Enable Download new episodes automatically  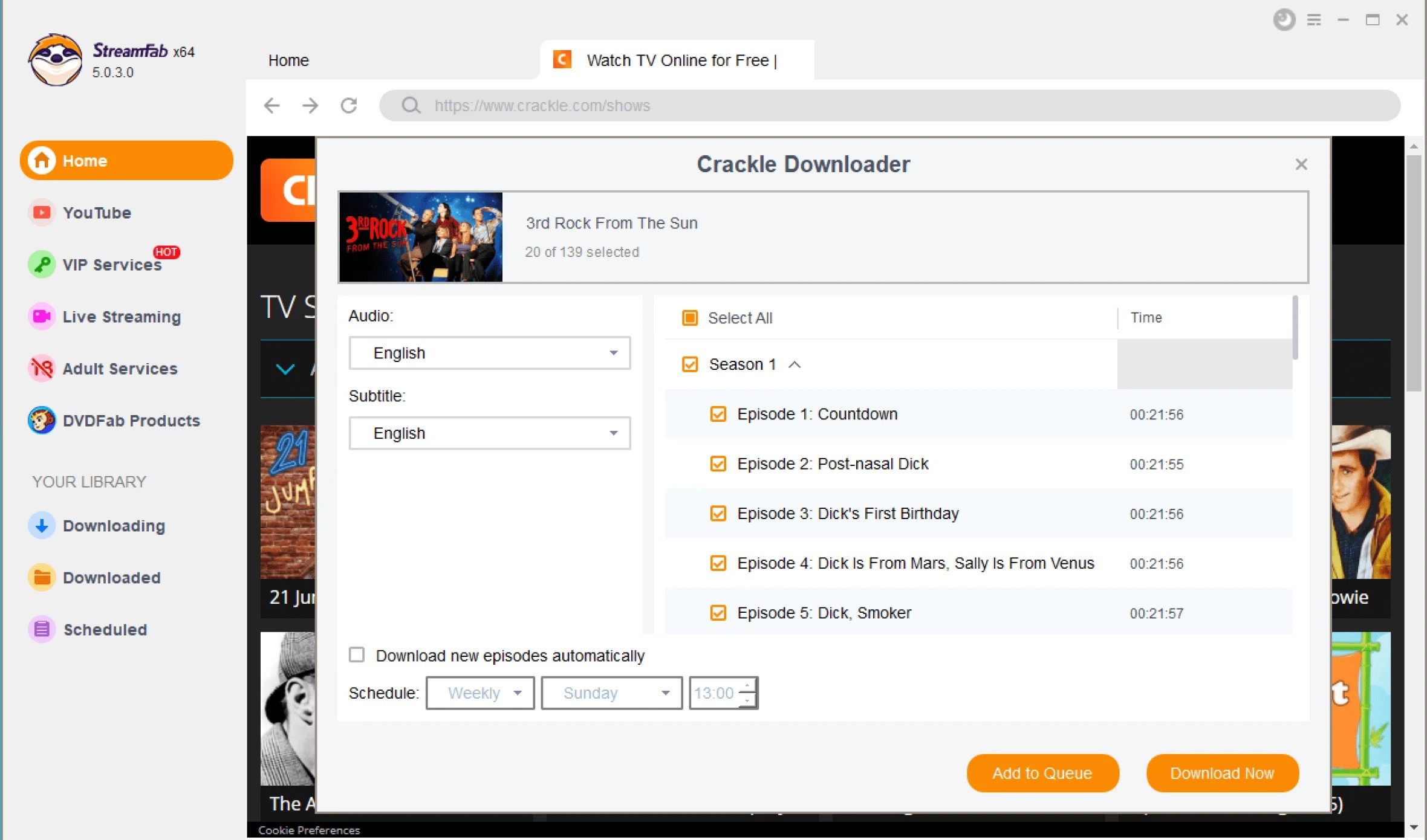pos(356,655)
